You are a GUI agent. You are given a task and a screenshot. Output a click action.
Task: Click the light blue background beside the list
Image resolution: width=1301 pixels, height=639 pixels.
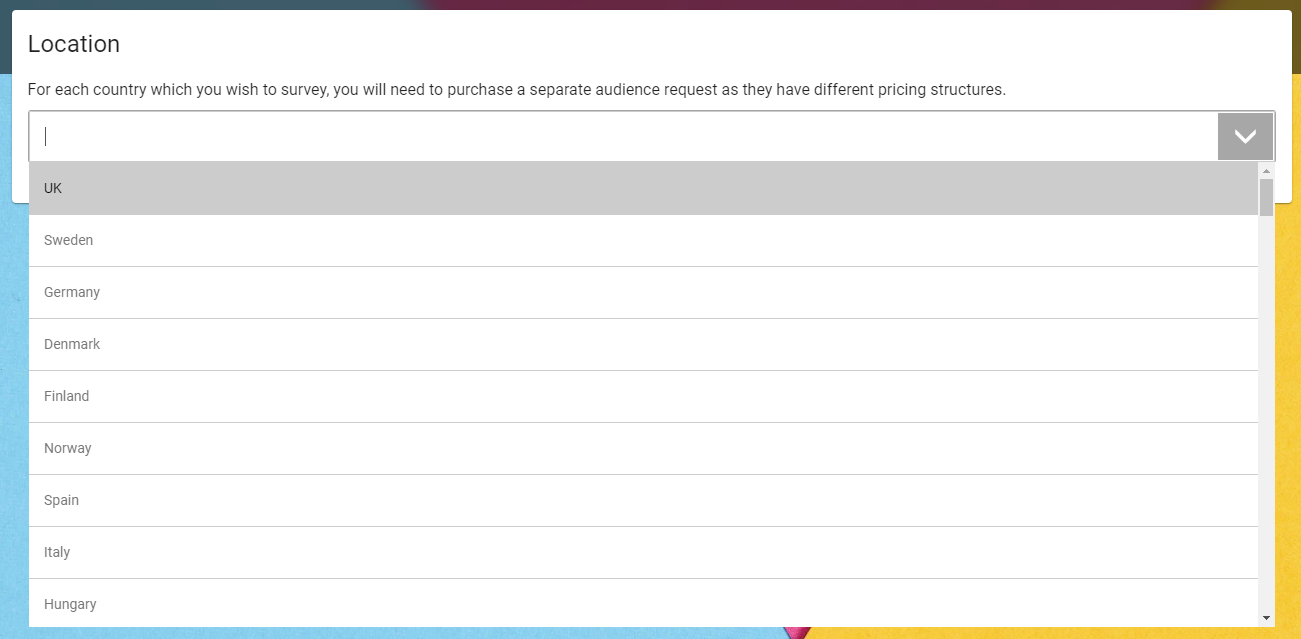[13, 420]
